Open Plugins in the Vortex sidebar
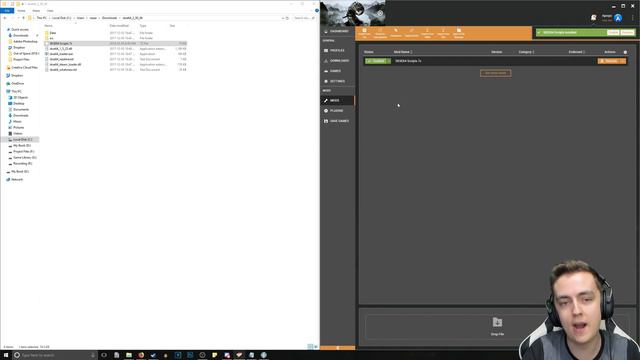640x360 pixels. pyautogui.click(x=337, y=111)
